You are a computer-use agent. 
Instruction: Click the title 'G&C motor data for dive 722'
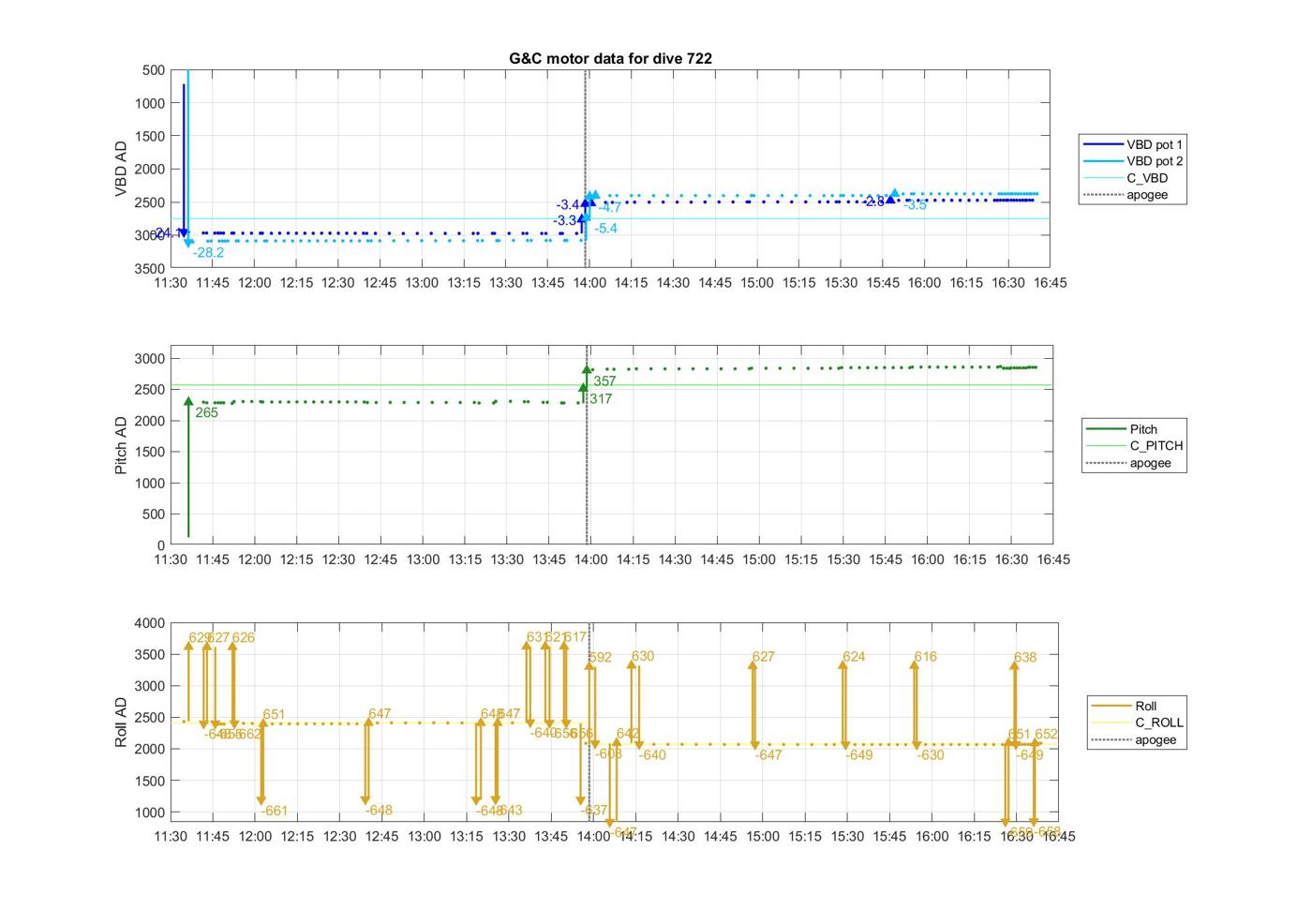click(x=610, y=58)
